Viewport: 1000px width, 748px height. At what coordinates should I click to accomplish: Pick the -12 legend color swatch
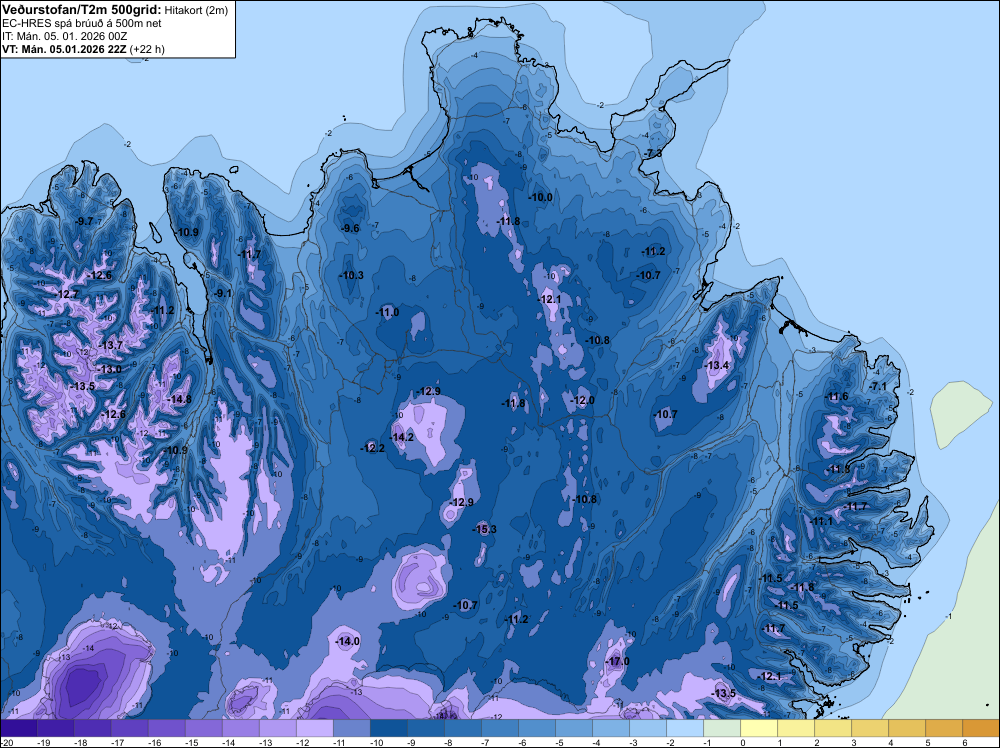(315, 728)
